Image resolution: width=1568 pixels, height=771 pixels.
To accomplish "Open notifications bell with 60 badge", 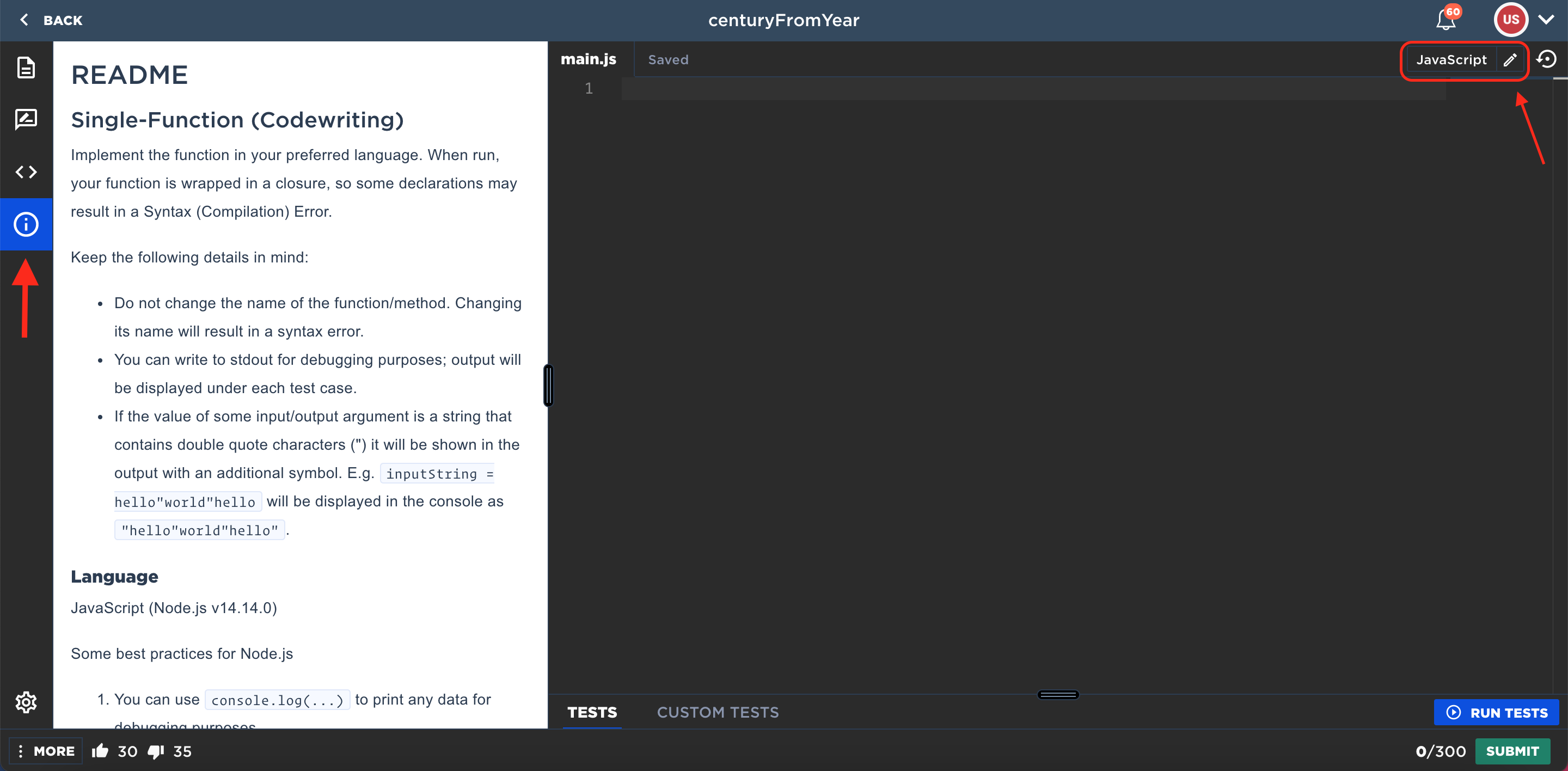I will (x=1446, y=20).
